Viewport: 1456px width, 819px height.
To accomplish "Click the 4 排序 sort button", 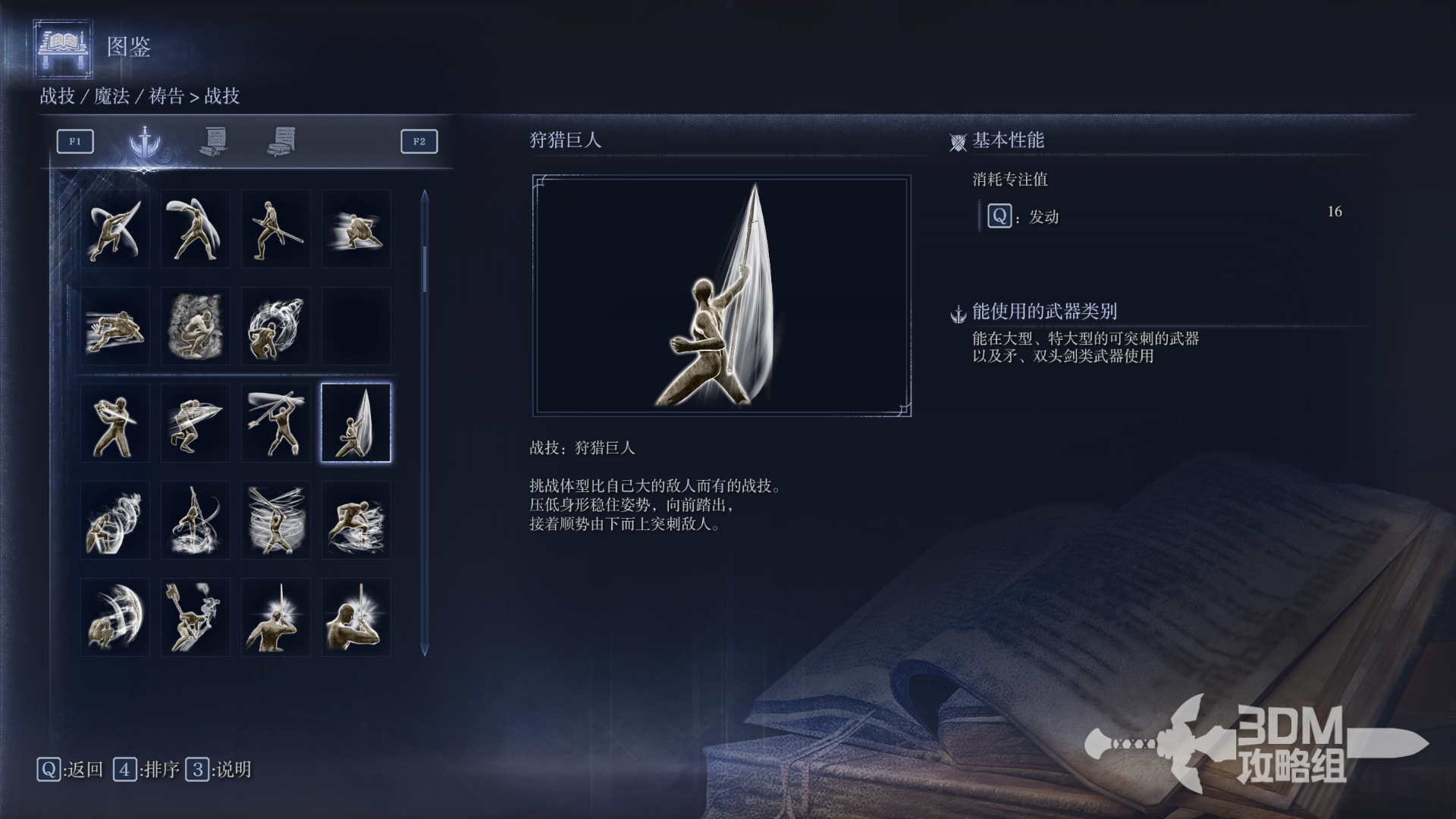I will click(x=146, y=770).
